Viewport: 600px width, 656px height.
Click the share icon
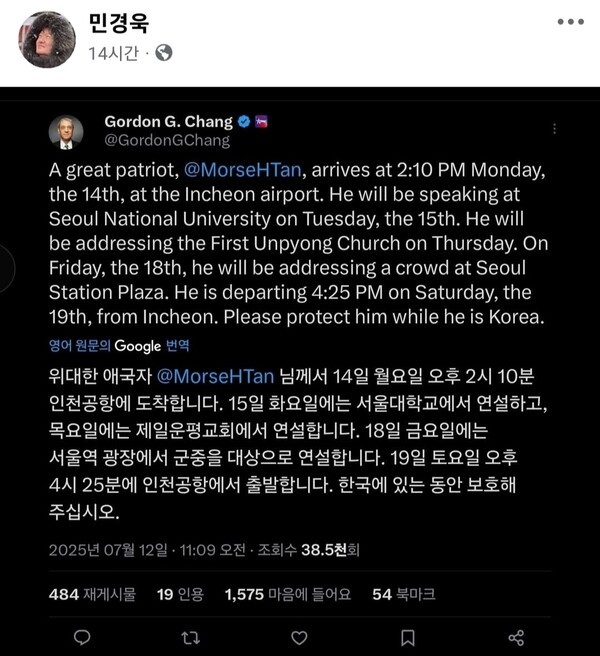pos(516,637)
